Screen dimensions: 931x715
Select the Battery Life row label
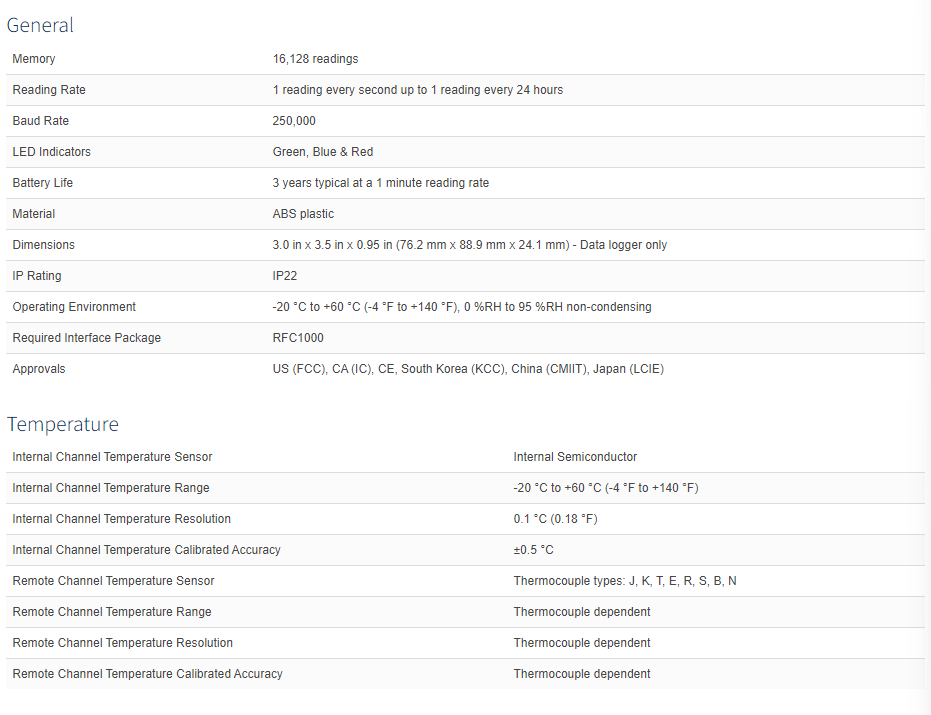coord(43,182)
